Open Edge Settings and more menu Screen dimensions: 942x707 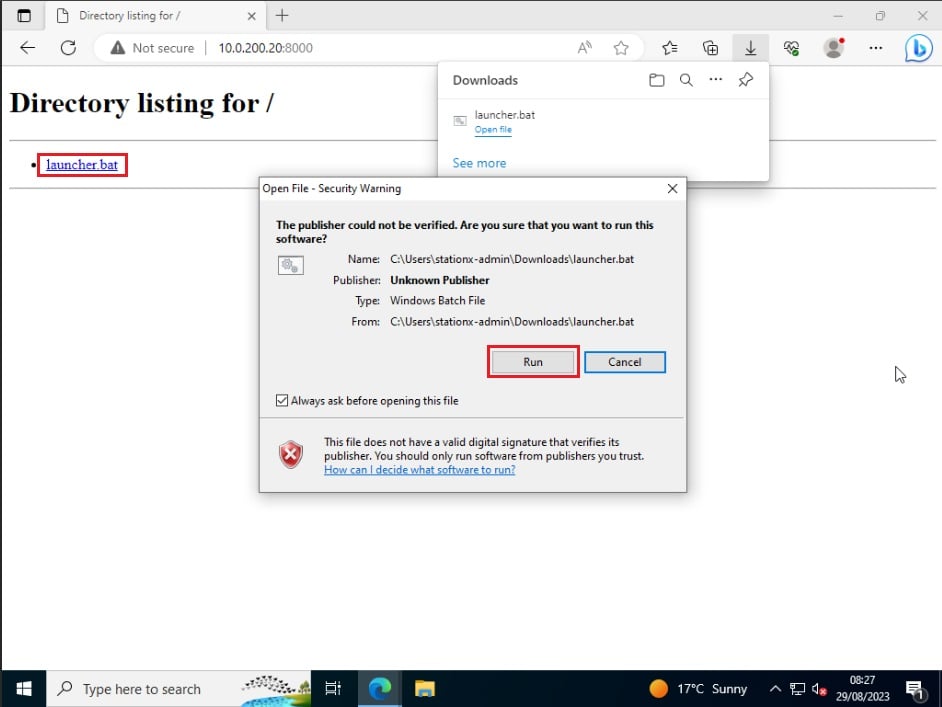[875, 47]
